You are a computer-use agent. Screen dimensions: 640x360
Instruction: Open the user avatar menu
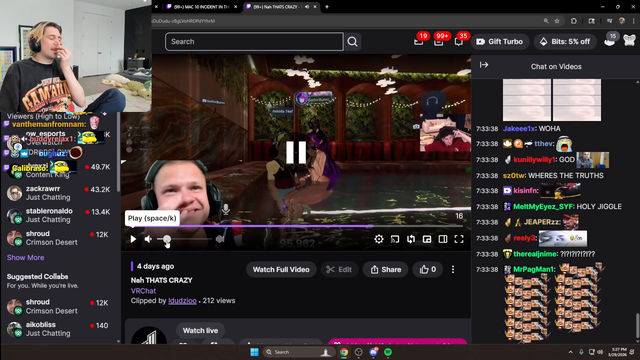pyautogui.click(x=629, y=40)
